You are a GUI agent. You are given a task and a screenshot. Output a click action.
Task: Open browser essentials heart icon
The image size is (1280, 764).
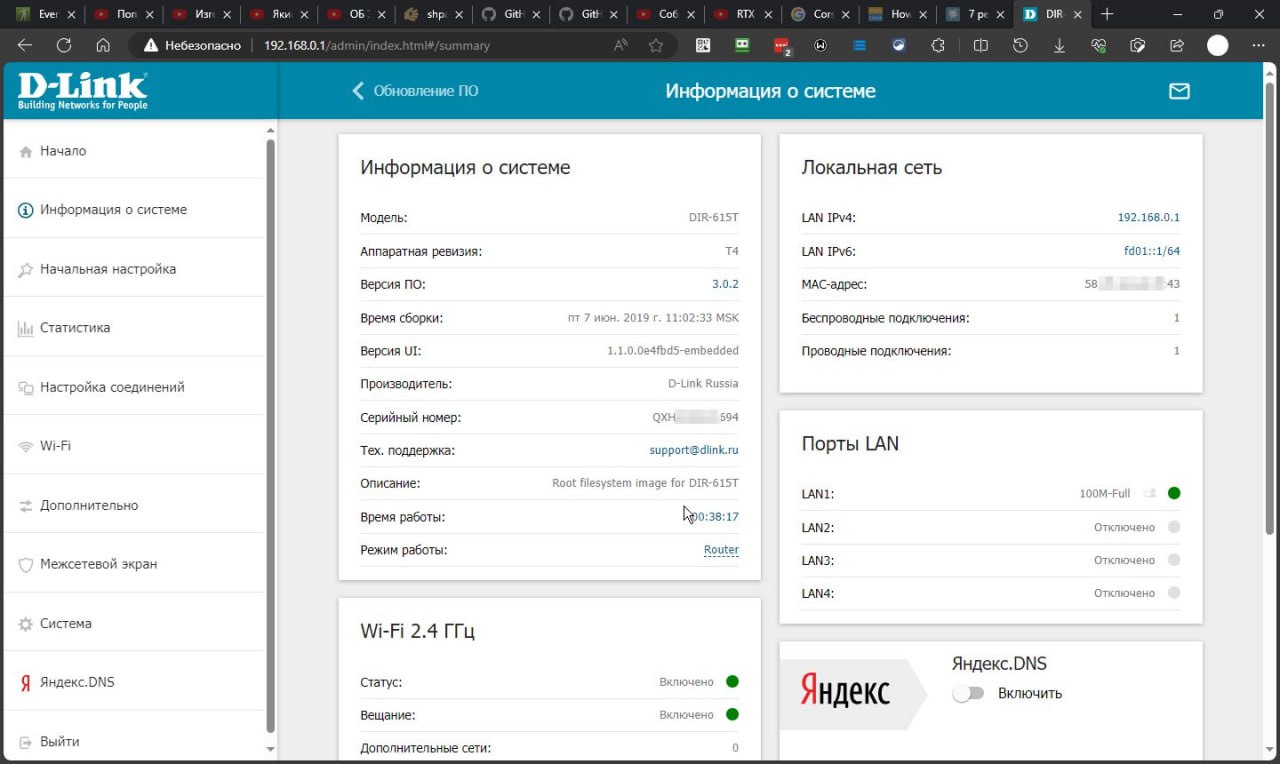click(x=1099, y=45)
